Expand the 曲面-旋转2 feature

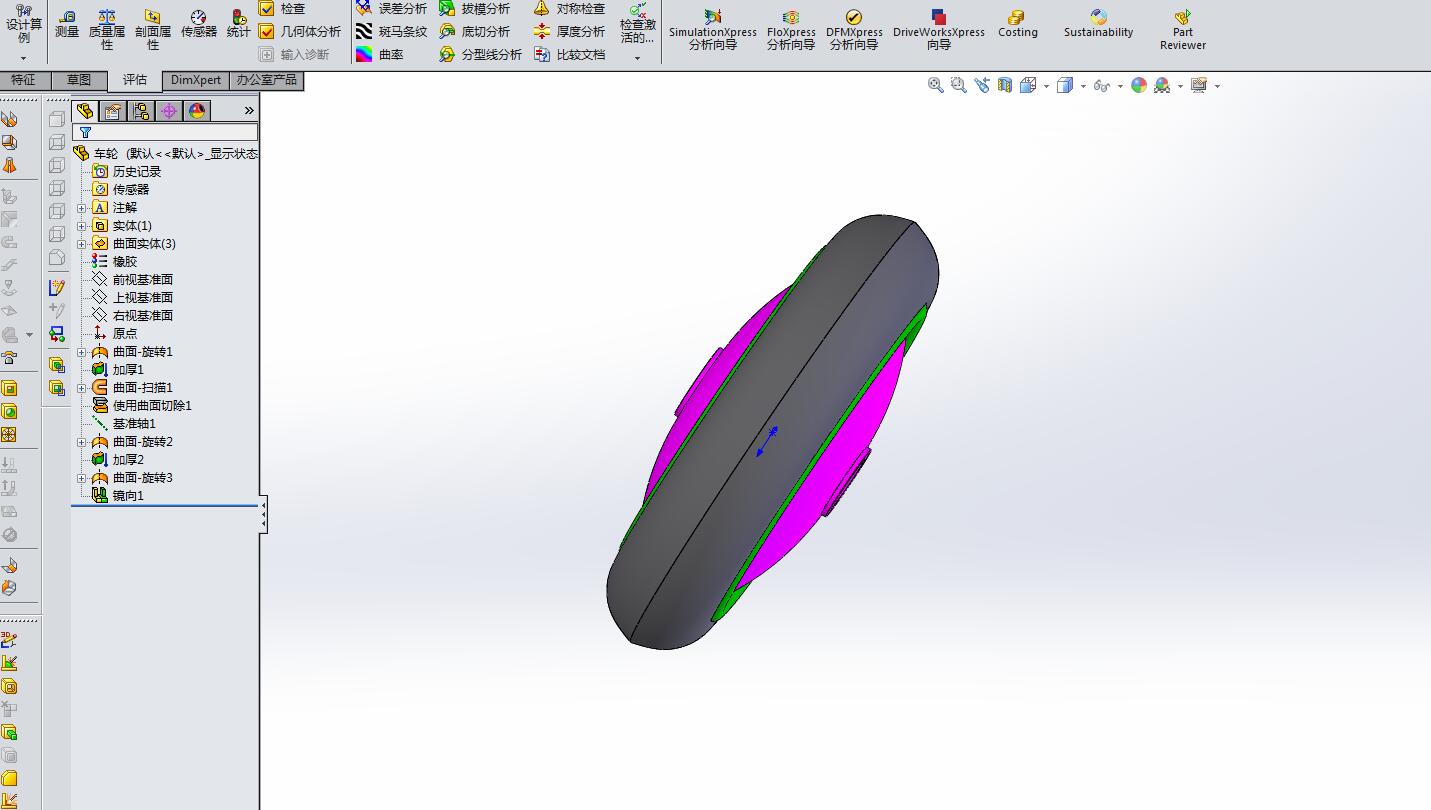click(x=82, y=442)
